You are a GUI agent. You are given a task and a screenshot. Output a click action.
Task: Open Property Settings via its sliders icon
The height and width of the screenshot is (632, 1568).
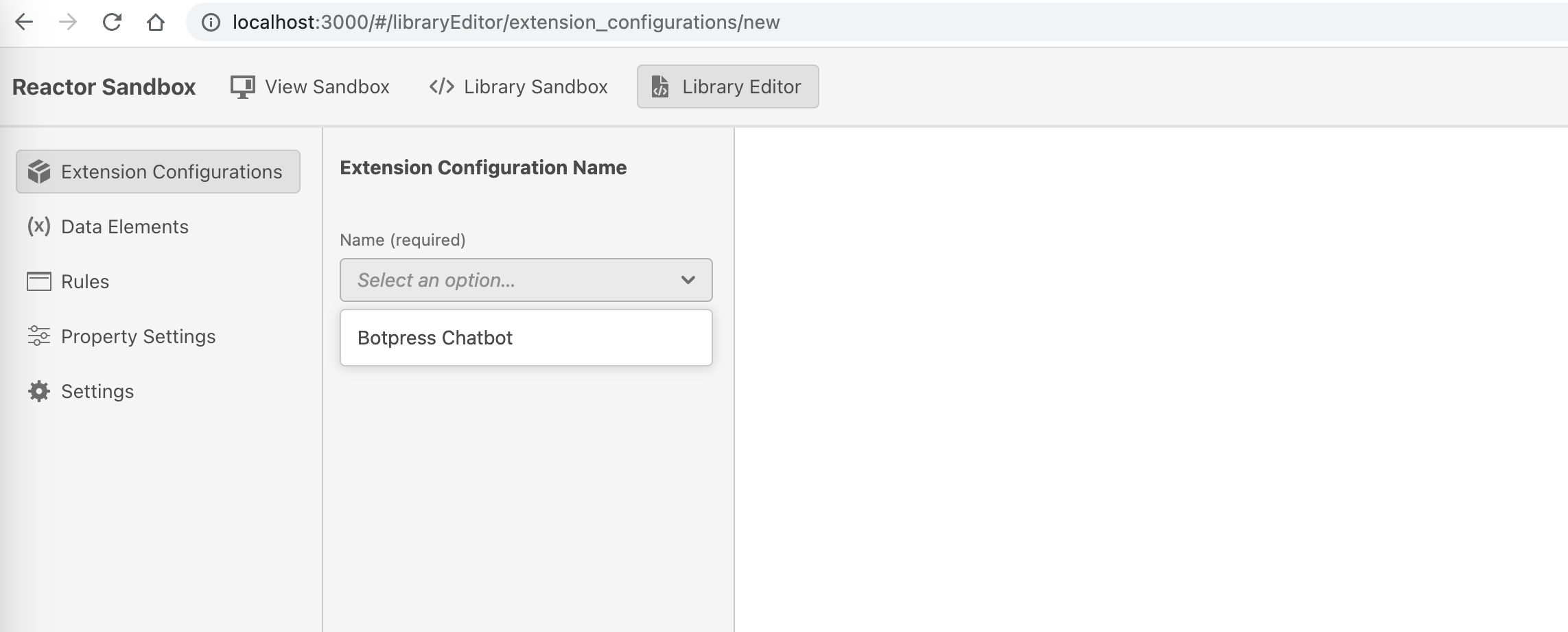tap(39, 336)
